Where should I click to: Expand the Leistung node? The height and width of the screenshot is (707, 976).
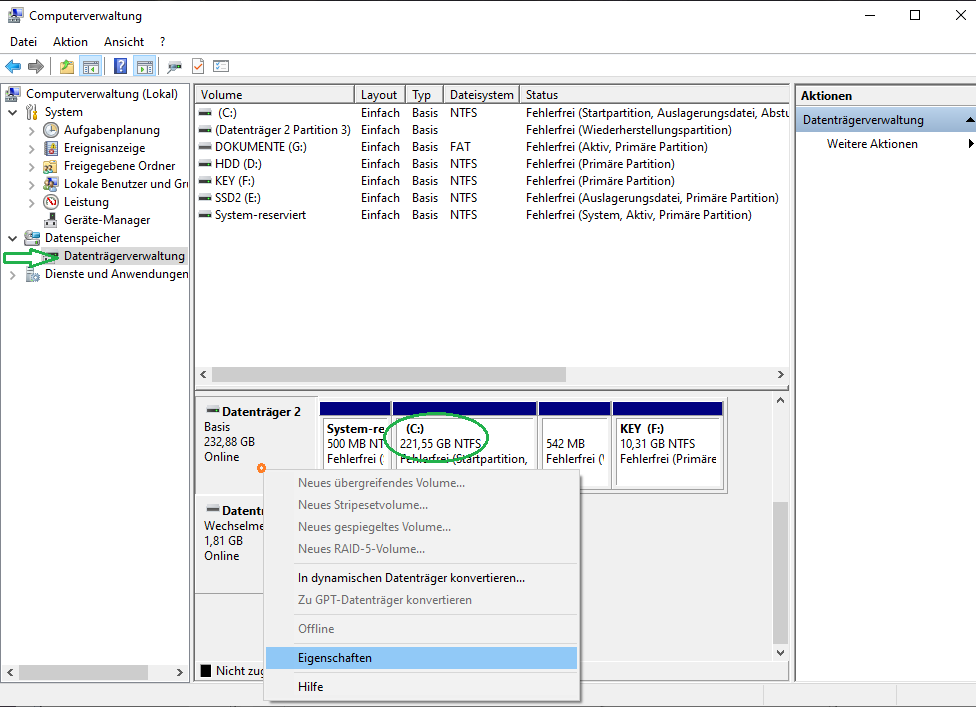(x=32, y=203)
